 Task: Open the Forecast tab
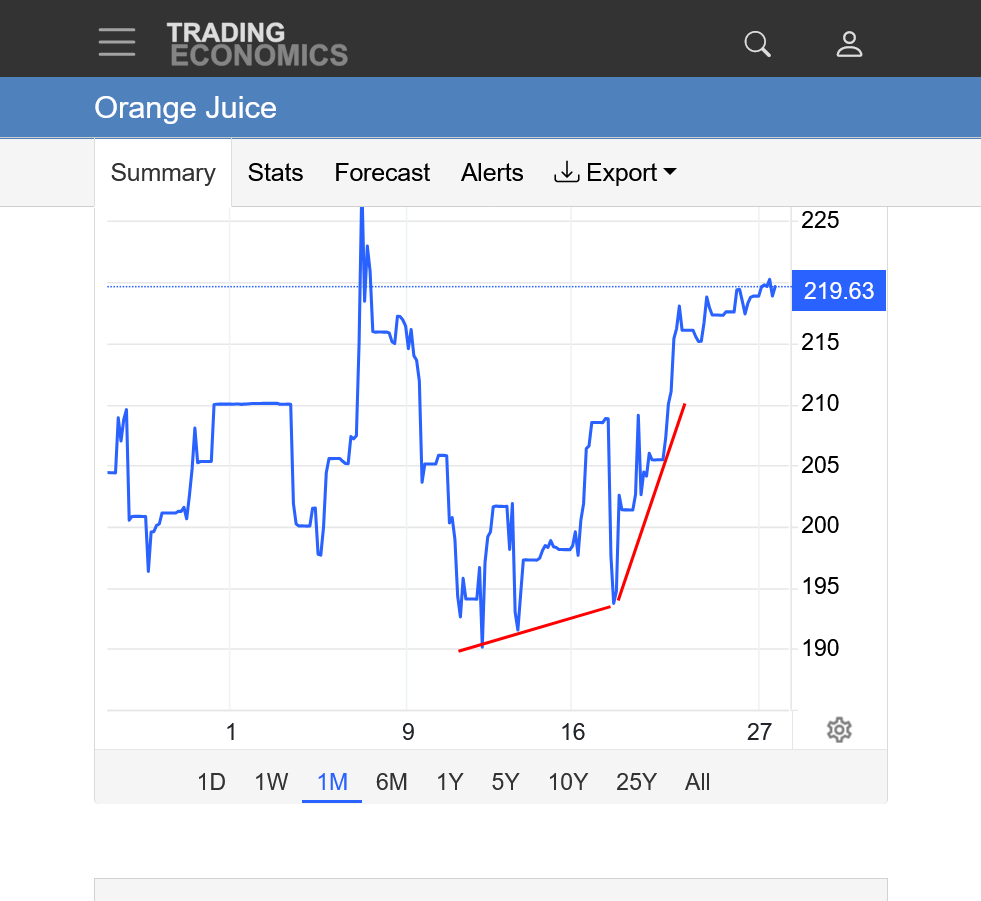(x=382, y=173)
